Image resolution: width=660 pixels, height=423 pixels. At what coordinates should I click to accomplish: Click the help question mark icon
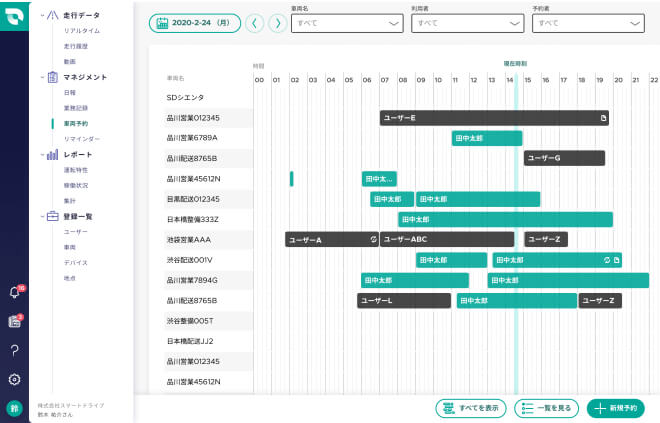pyautogui.click(x=14, y=350)
